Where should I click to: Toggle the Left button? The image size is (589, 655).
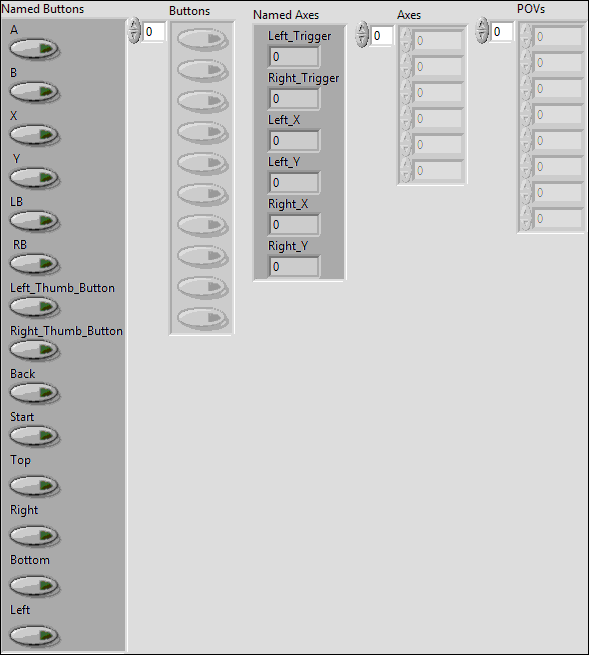pos(34,636)
